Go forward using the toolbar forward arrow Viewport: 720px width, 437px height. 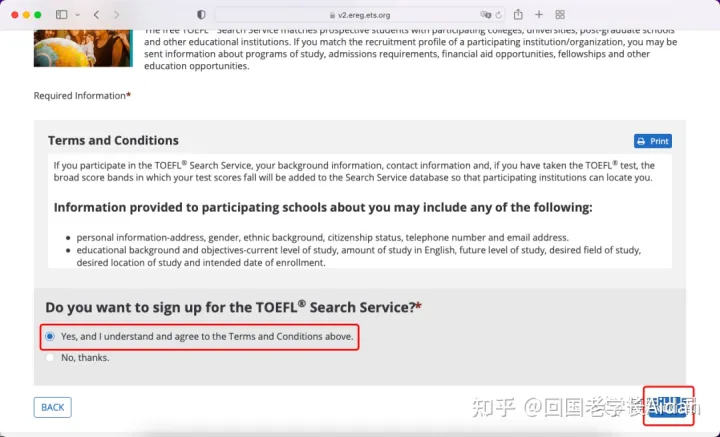116,15
